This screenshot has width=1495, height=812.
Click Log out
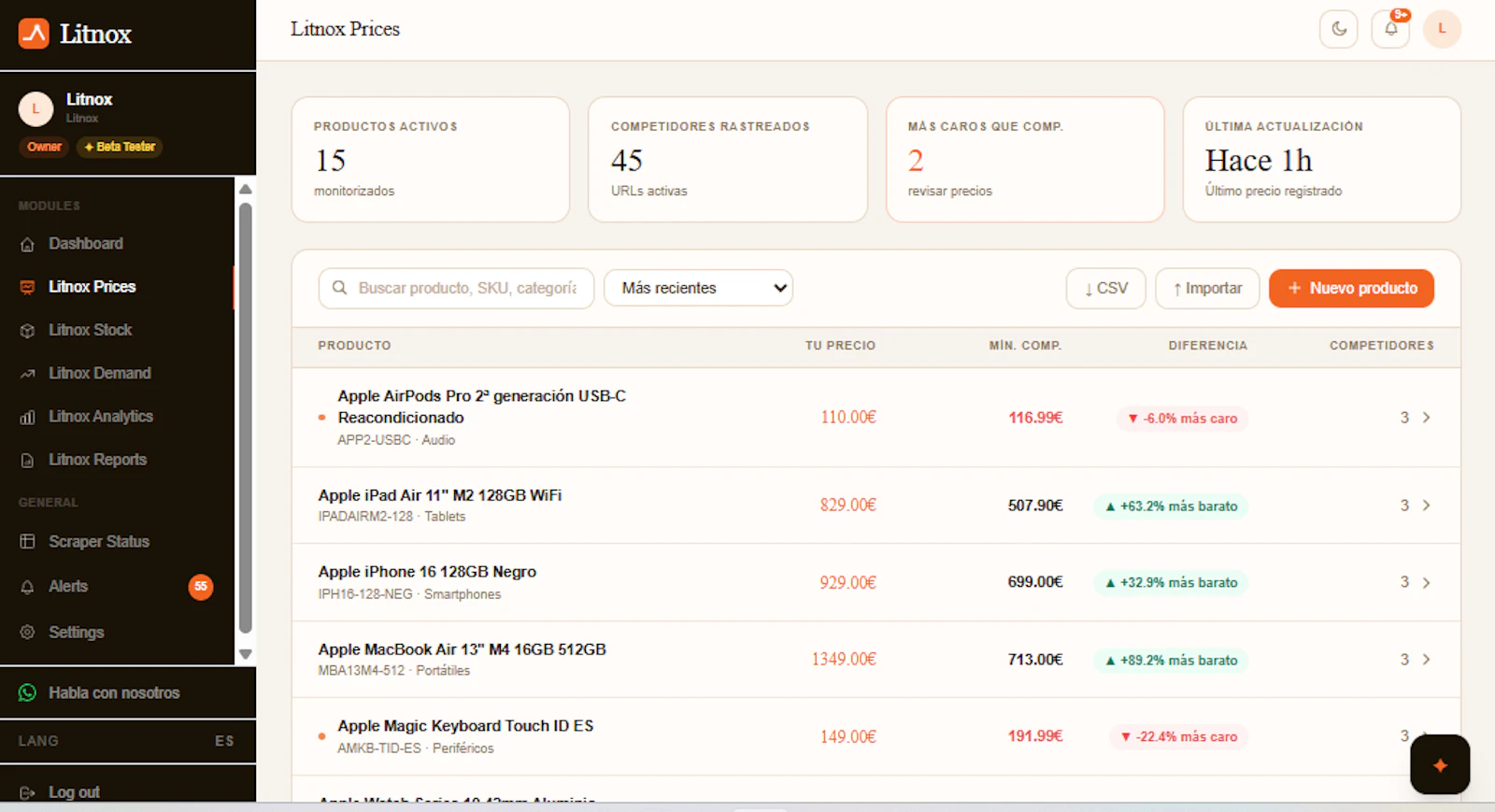[75, 792]
